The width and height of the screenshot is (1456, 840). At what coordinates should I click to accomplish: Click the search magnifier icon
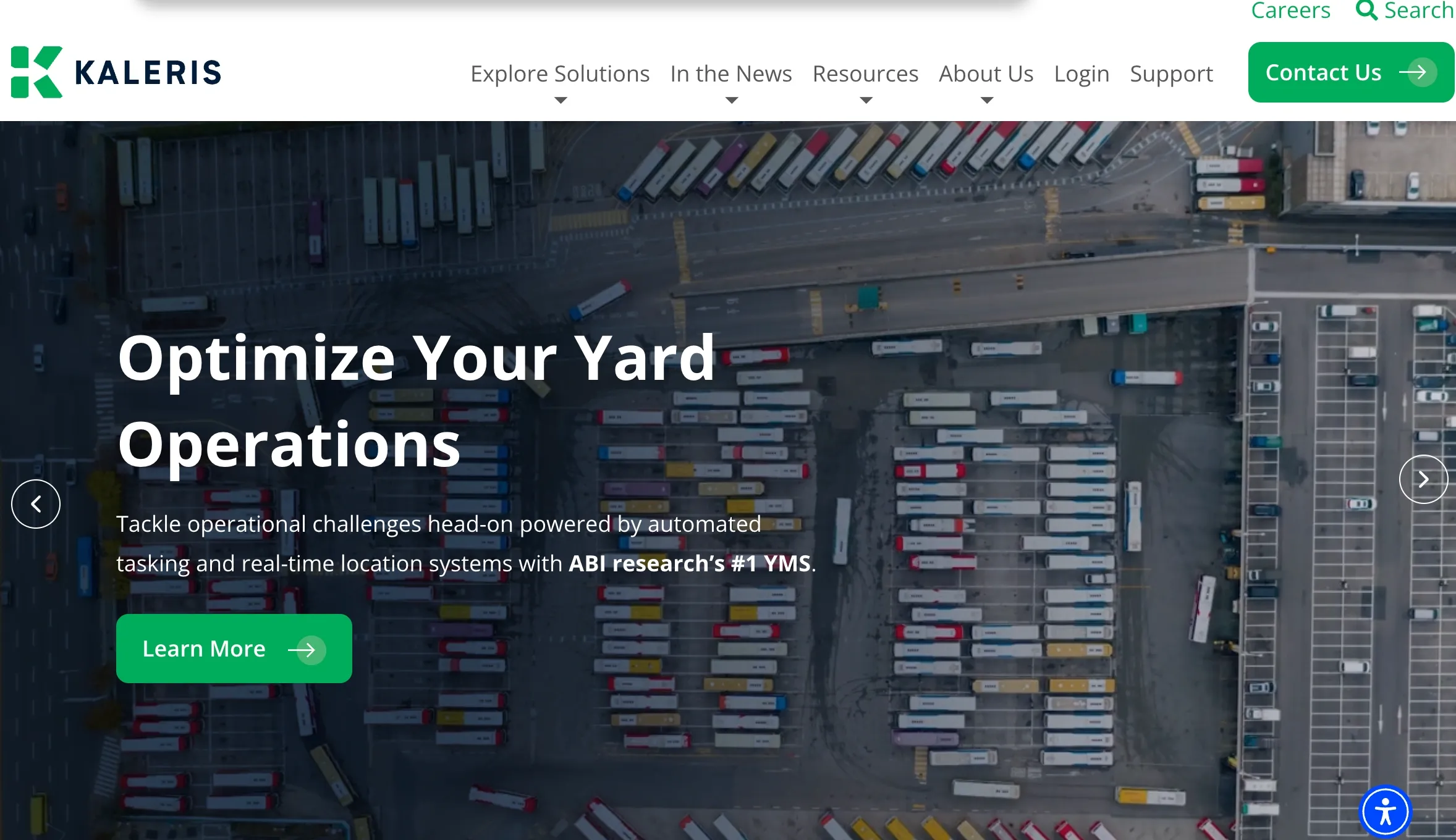point(1366,10)
